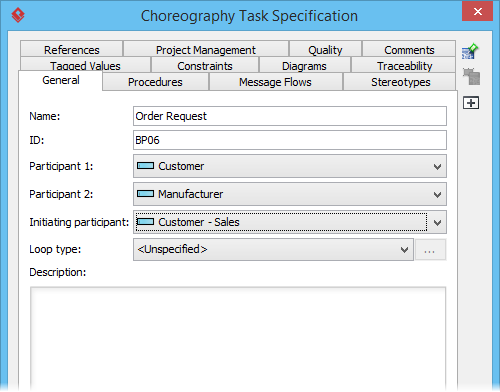Click the ID field containing BP06
This screenshot has height=392, width=500.
pos(290,140)
